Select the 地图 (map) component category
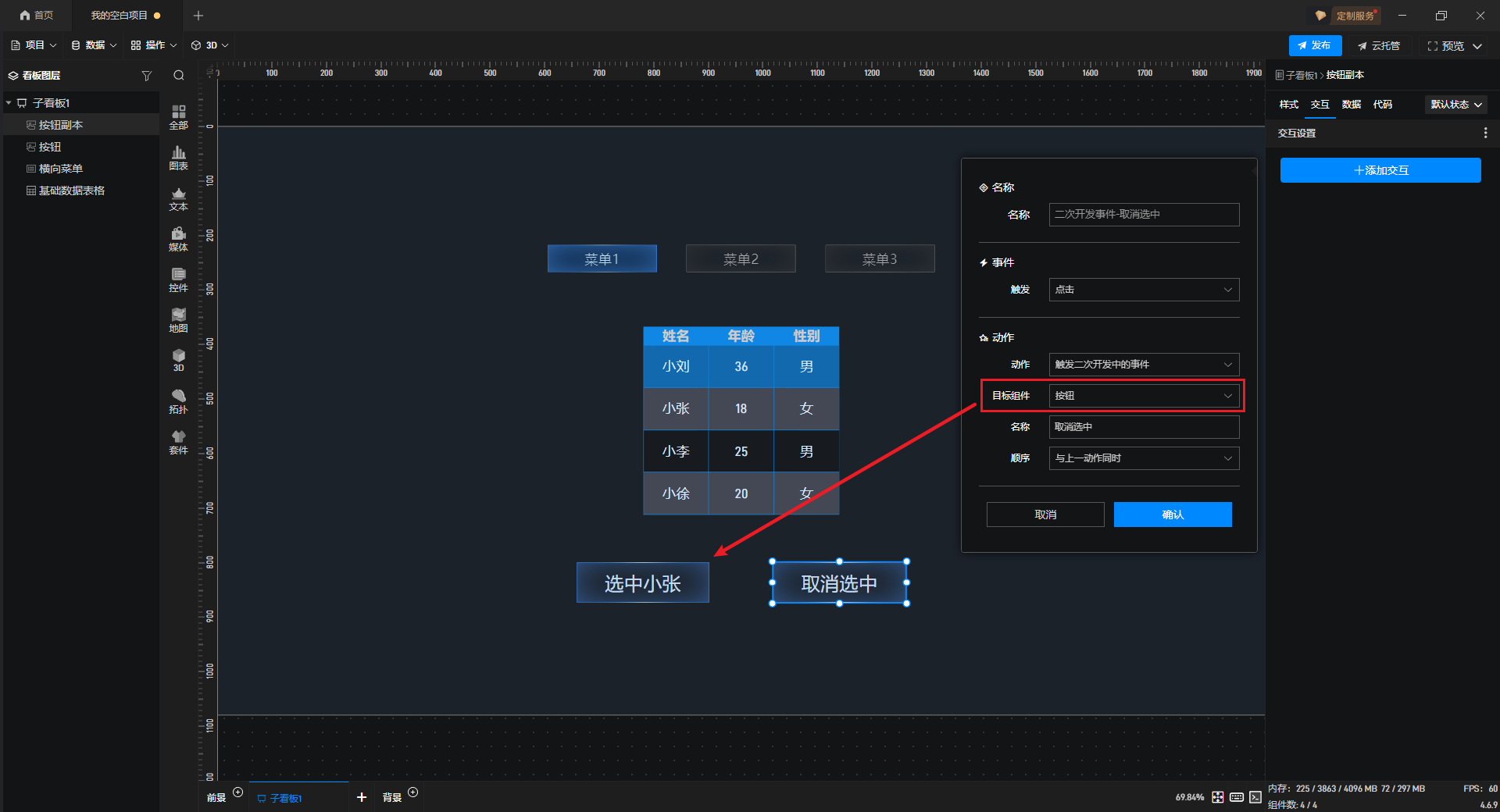 pos(178,320)
